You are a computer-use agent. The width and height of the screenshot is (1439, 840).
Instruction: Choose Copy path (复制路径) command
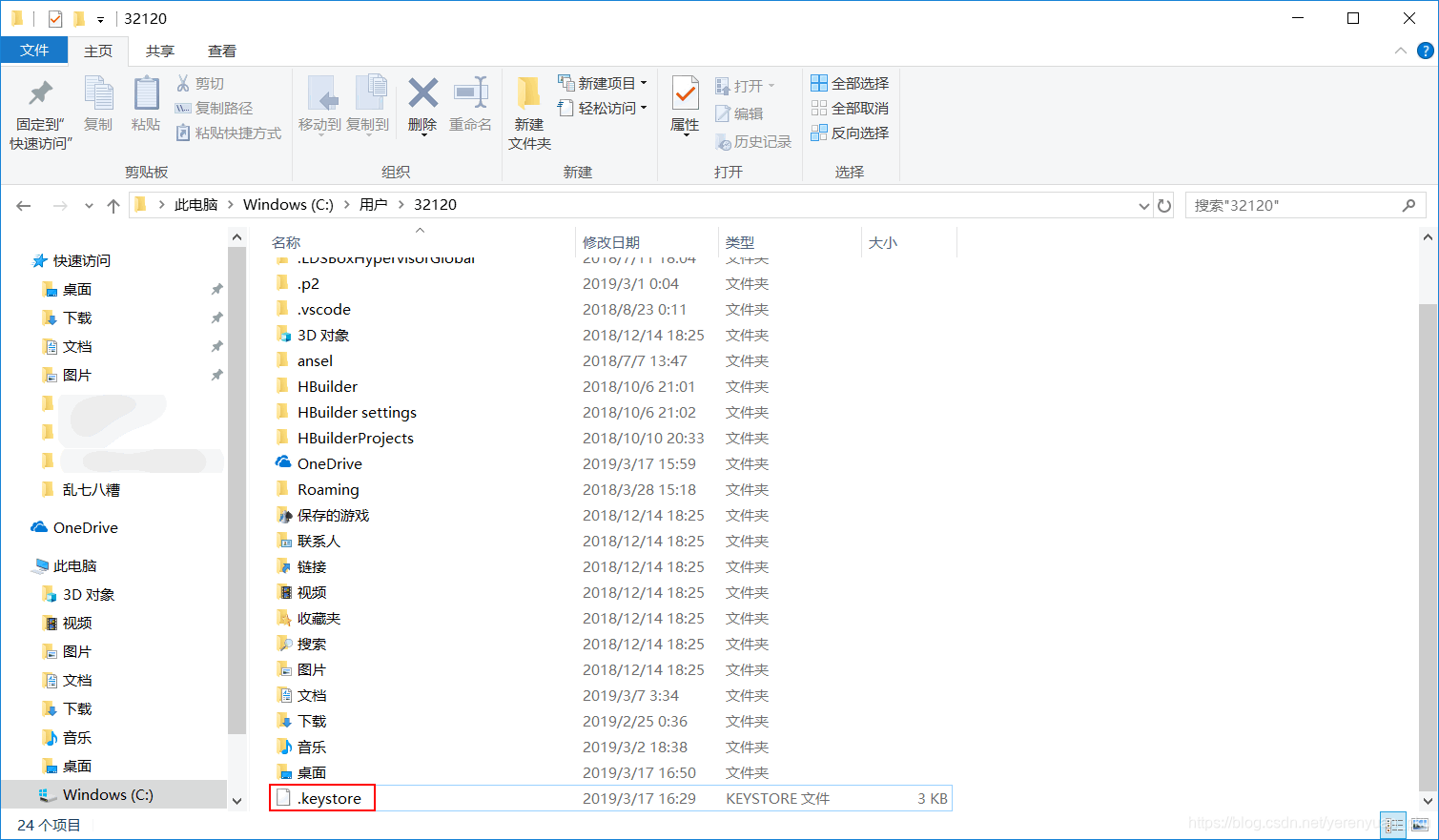pos(215,108)
